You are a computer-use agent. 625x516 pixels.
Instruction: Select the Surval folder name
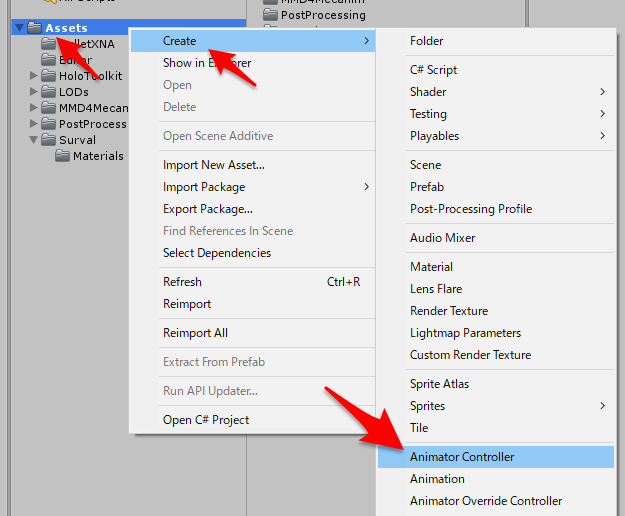click(x=77, y=140)
